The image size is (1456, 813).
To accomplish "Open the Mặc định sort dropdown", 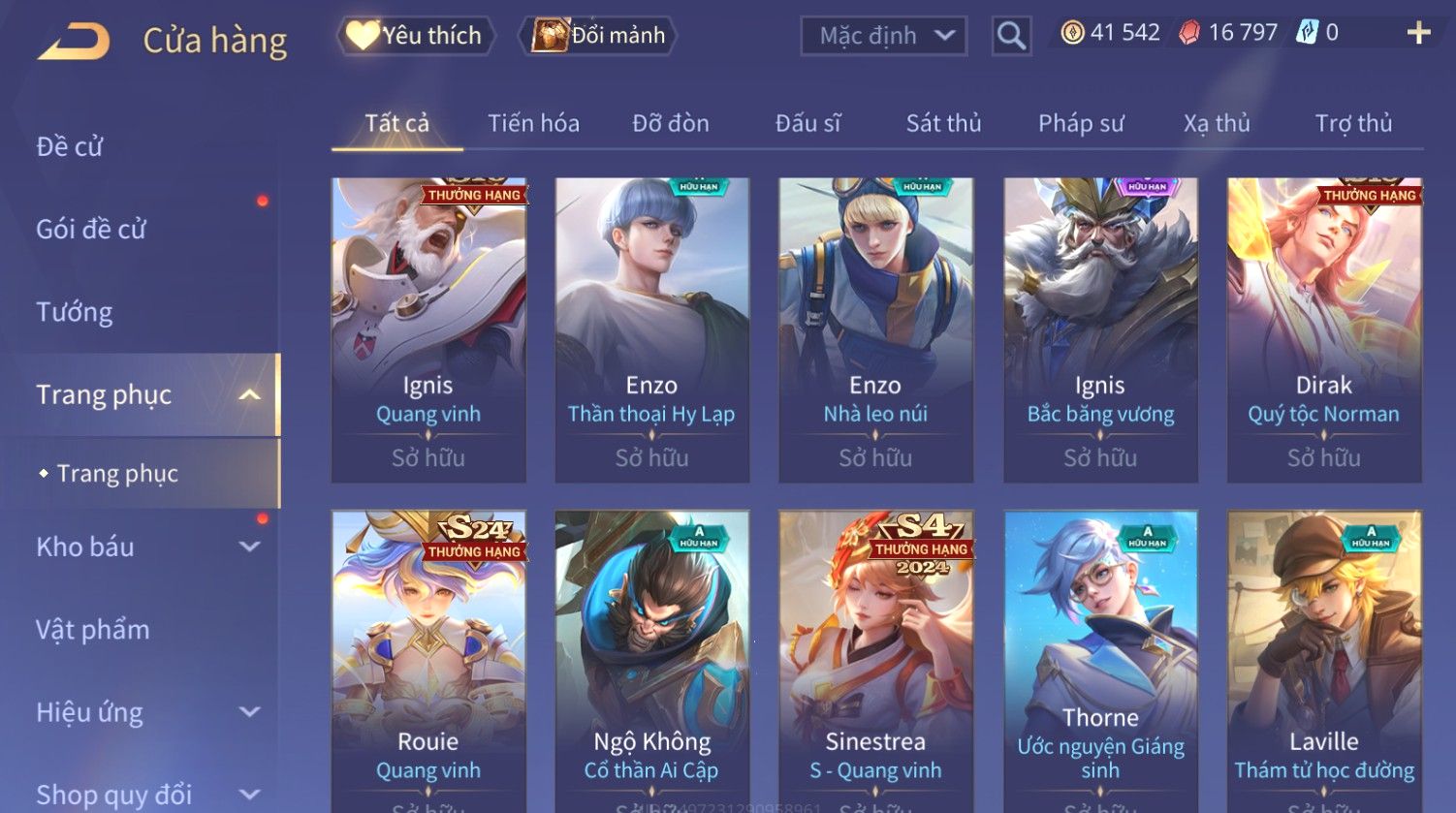I will [x=884, y=37].
